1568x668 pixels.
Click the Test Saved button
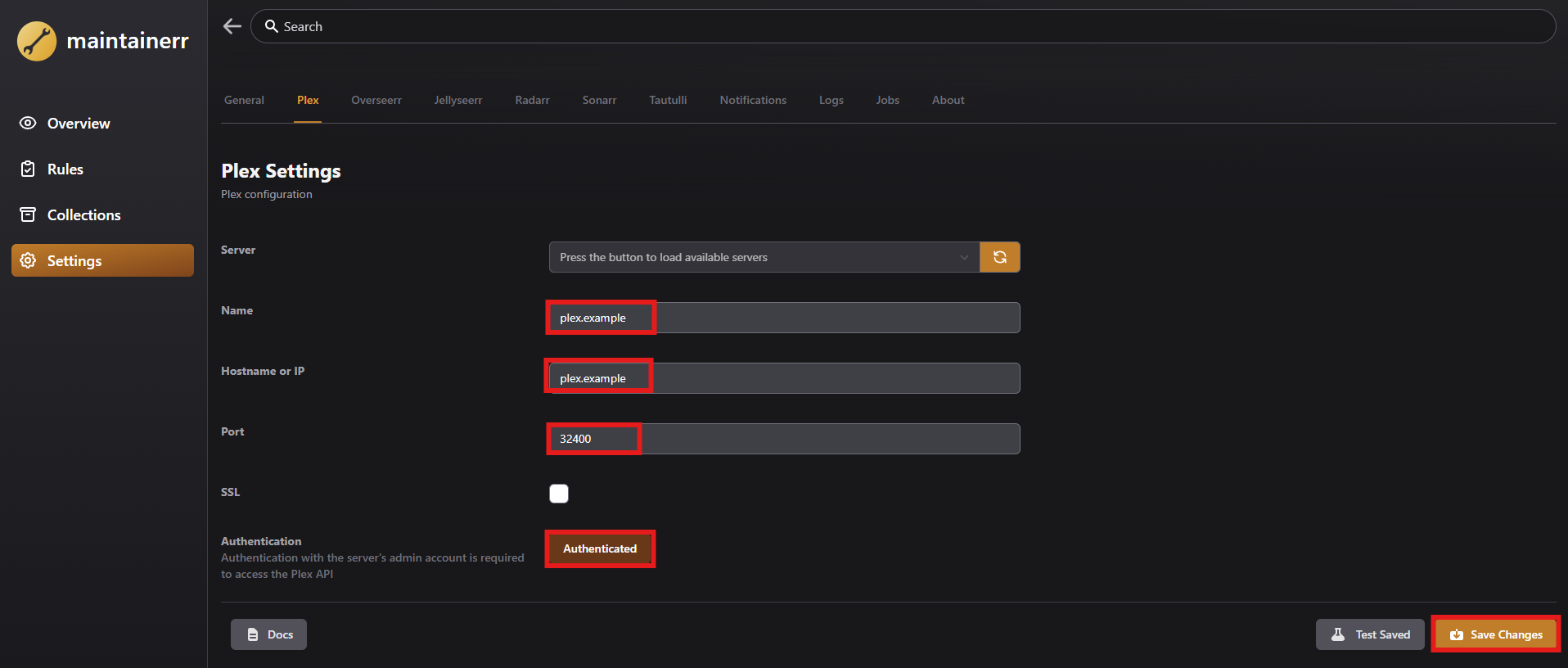[1370, 634]
